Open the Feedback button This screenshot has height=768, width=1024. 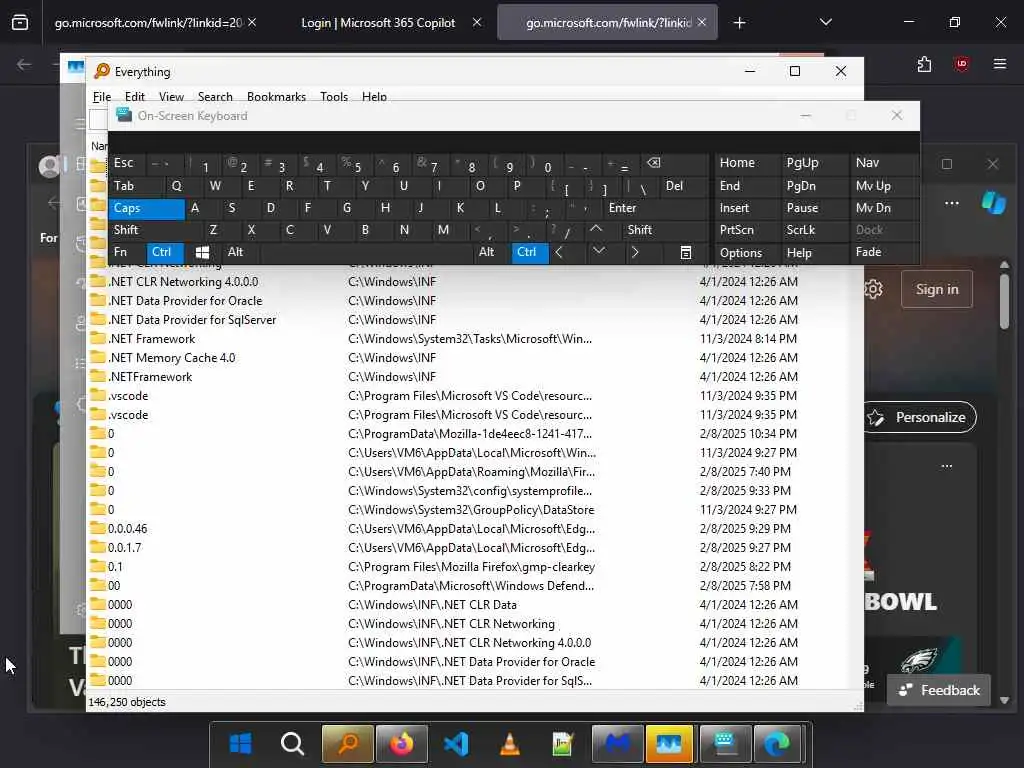click(x=938, y=690)
